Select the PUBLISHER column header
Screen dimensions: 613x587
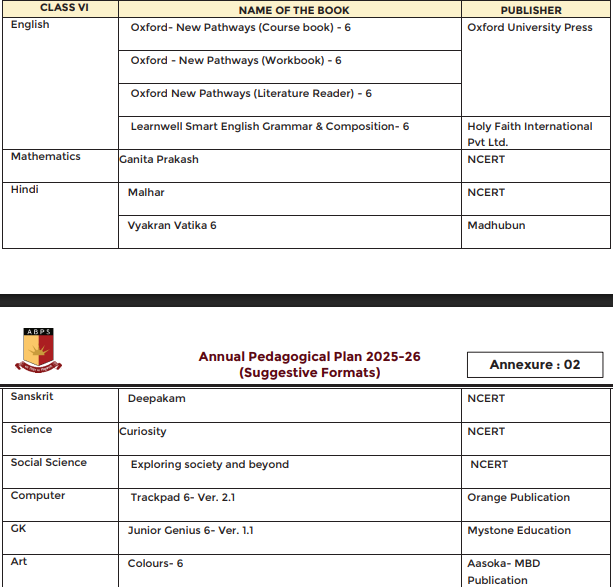pyautogui.click(x=537, y=10)
